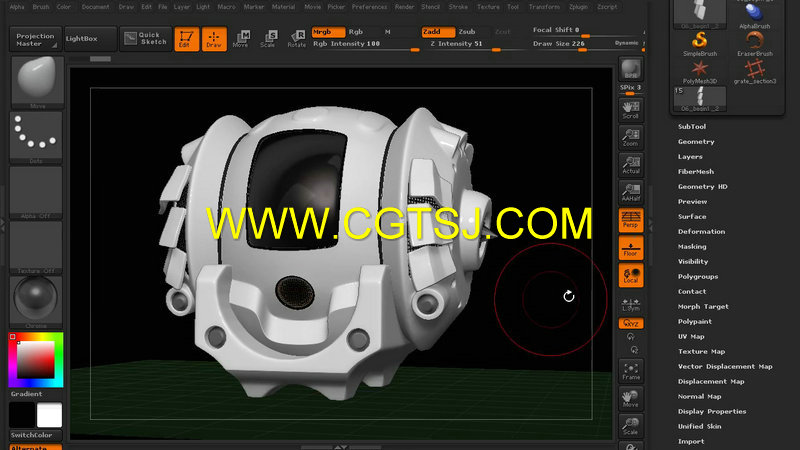Toggle XYZ rotation mode
This screenshot has width=800, height=450.
pos(631,323)
